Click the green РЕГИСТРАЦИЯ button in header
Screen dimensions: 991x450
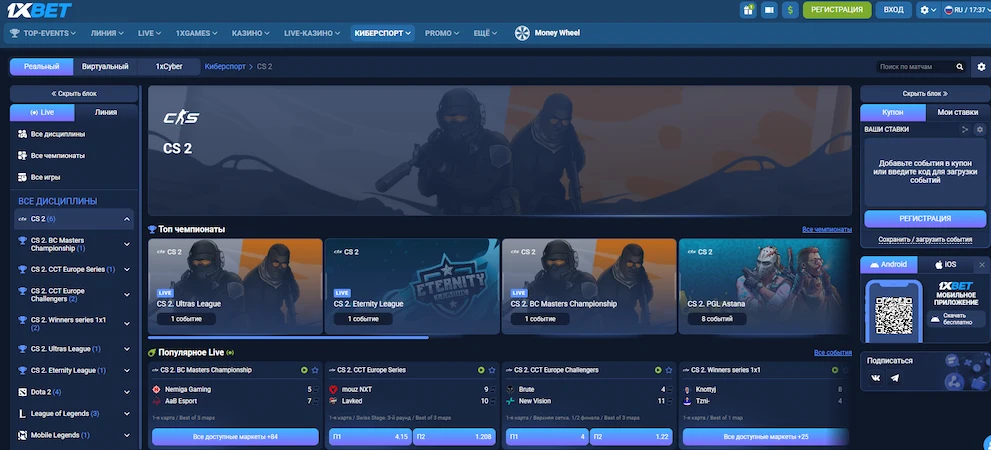837,9
